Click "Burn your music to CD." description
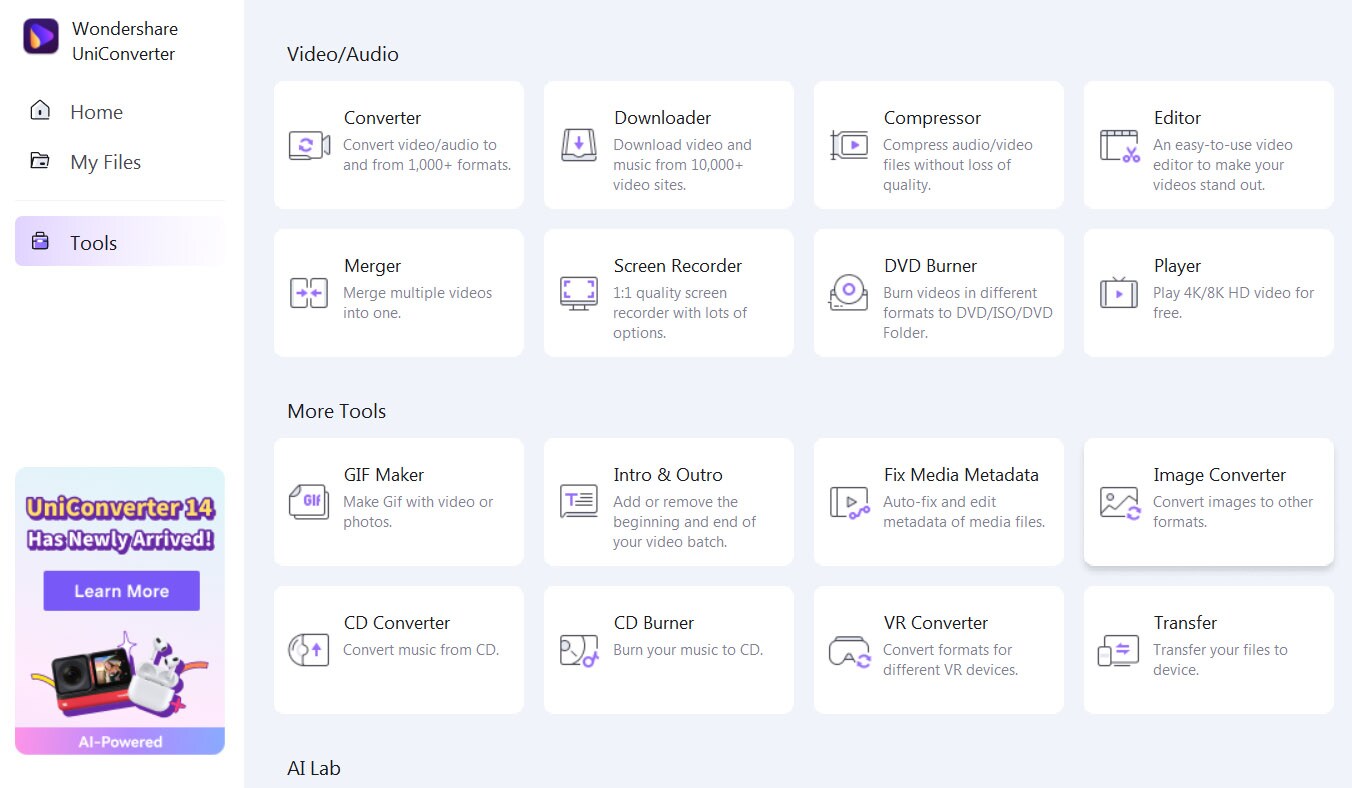Viewport: 1352px width, 788px height. point(688,650)
